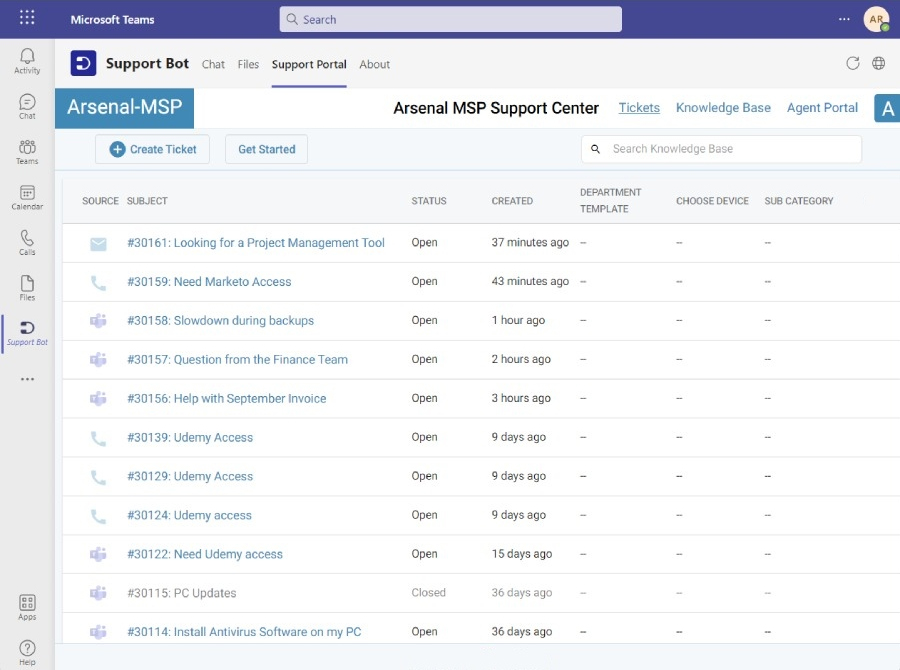Open ticket #30124 Udemy access
The height and width of the screenshot is (670, 900).
[189, 515]
